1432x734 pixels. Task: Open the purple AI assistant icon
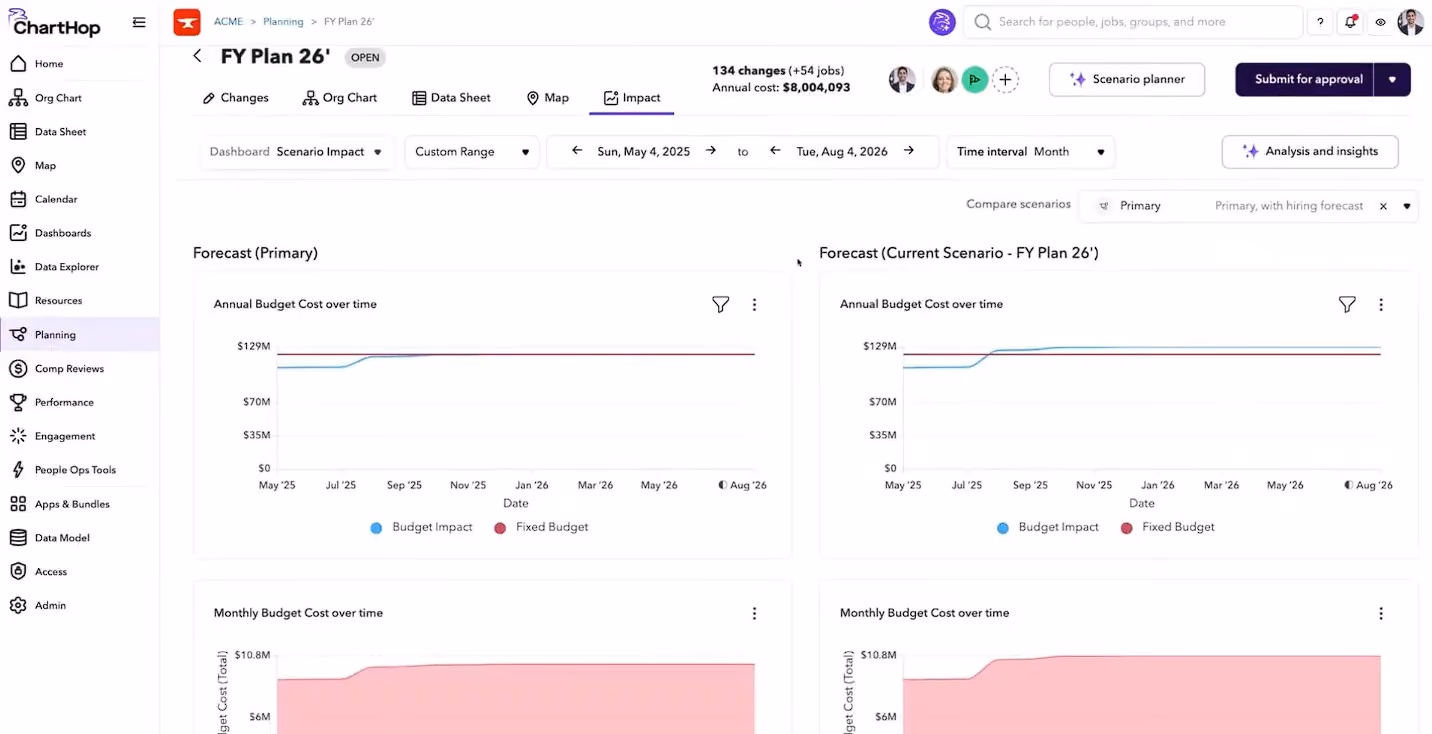click(942, 22)
